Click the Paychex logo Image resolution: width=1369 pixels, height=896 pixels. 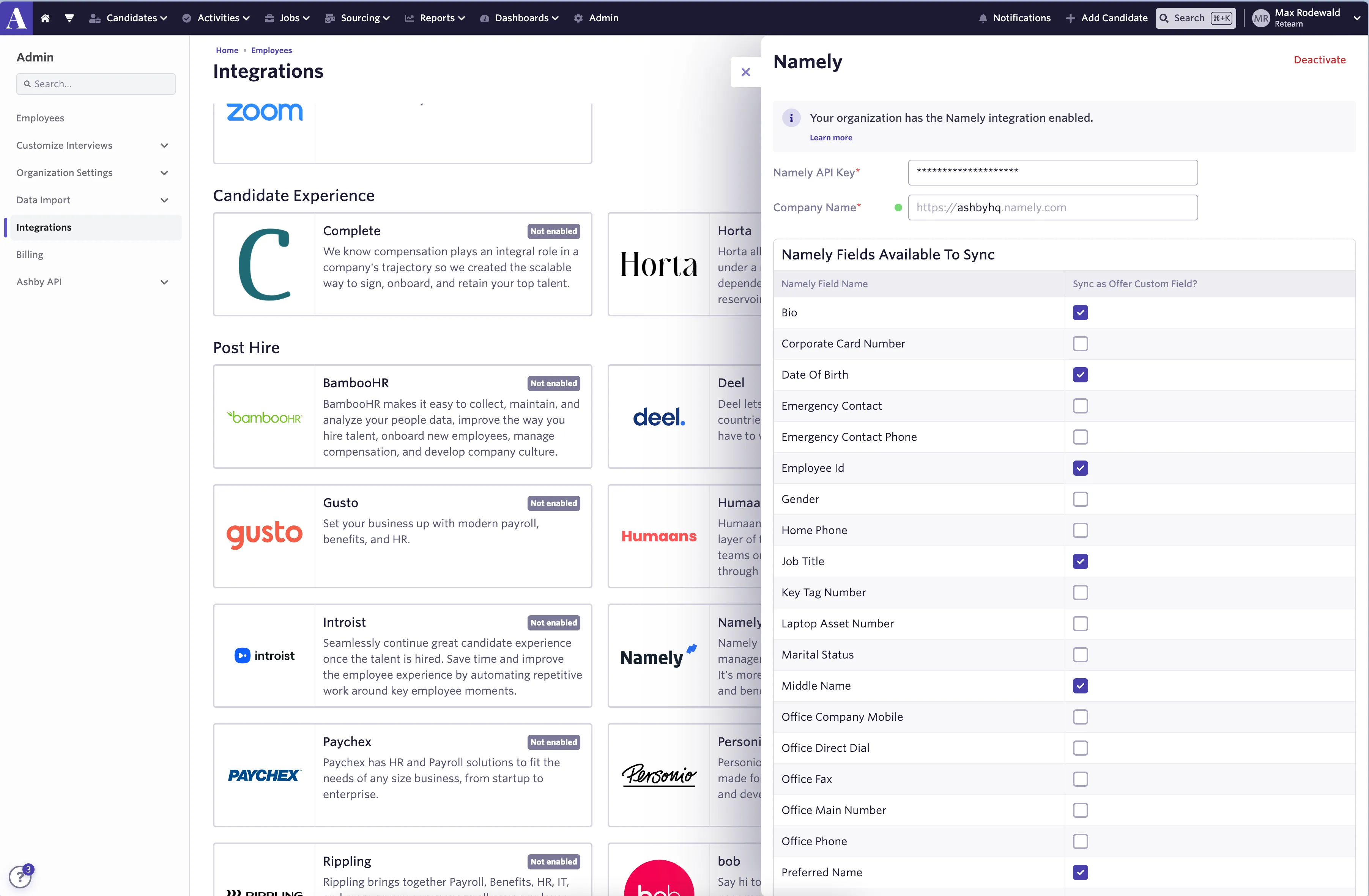[x=265, y=775]
